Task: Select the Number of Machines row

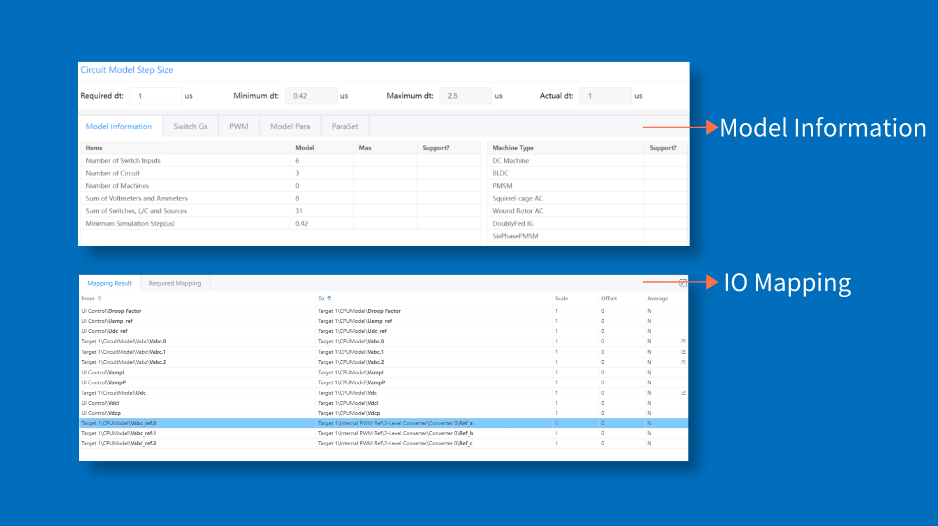Action: coord(281,186)
